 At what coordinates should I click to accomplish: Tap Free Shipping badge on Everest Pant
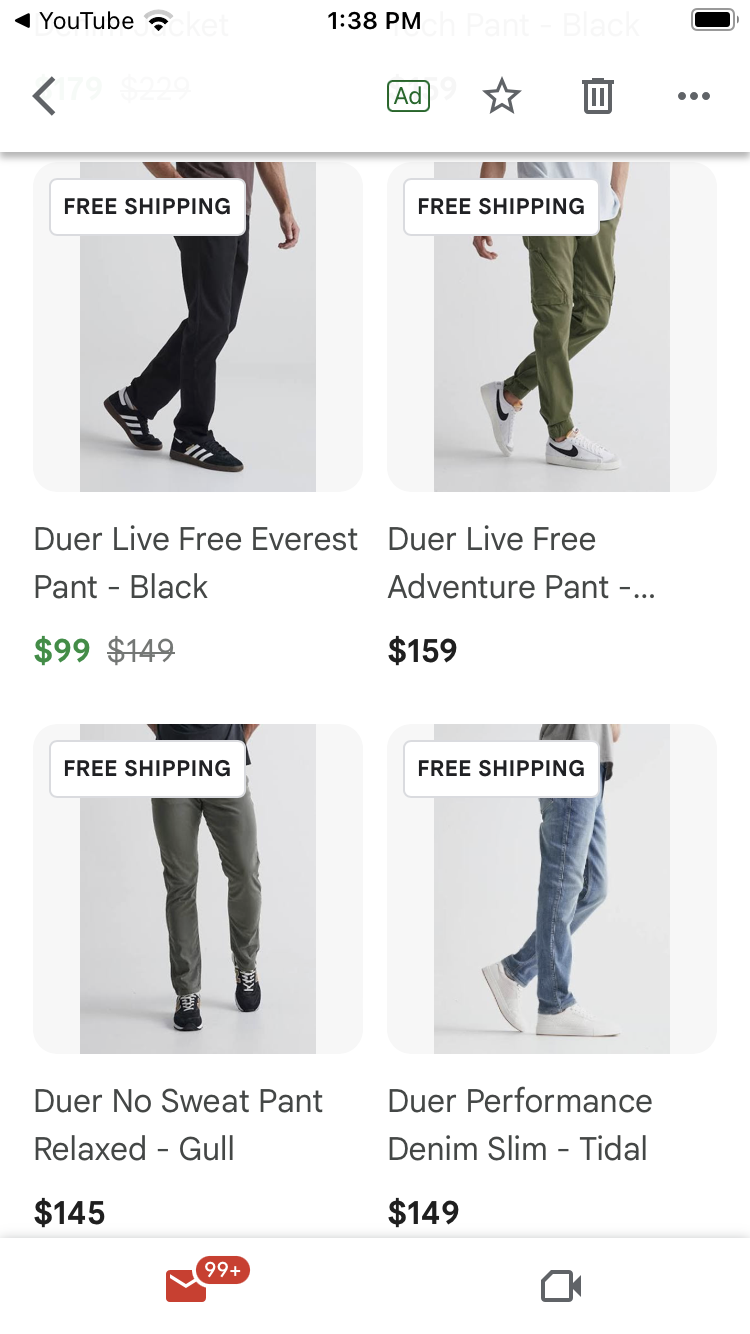[x=147, y=207]
